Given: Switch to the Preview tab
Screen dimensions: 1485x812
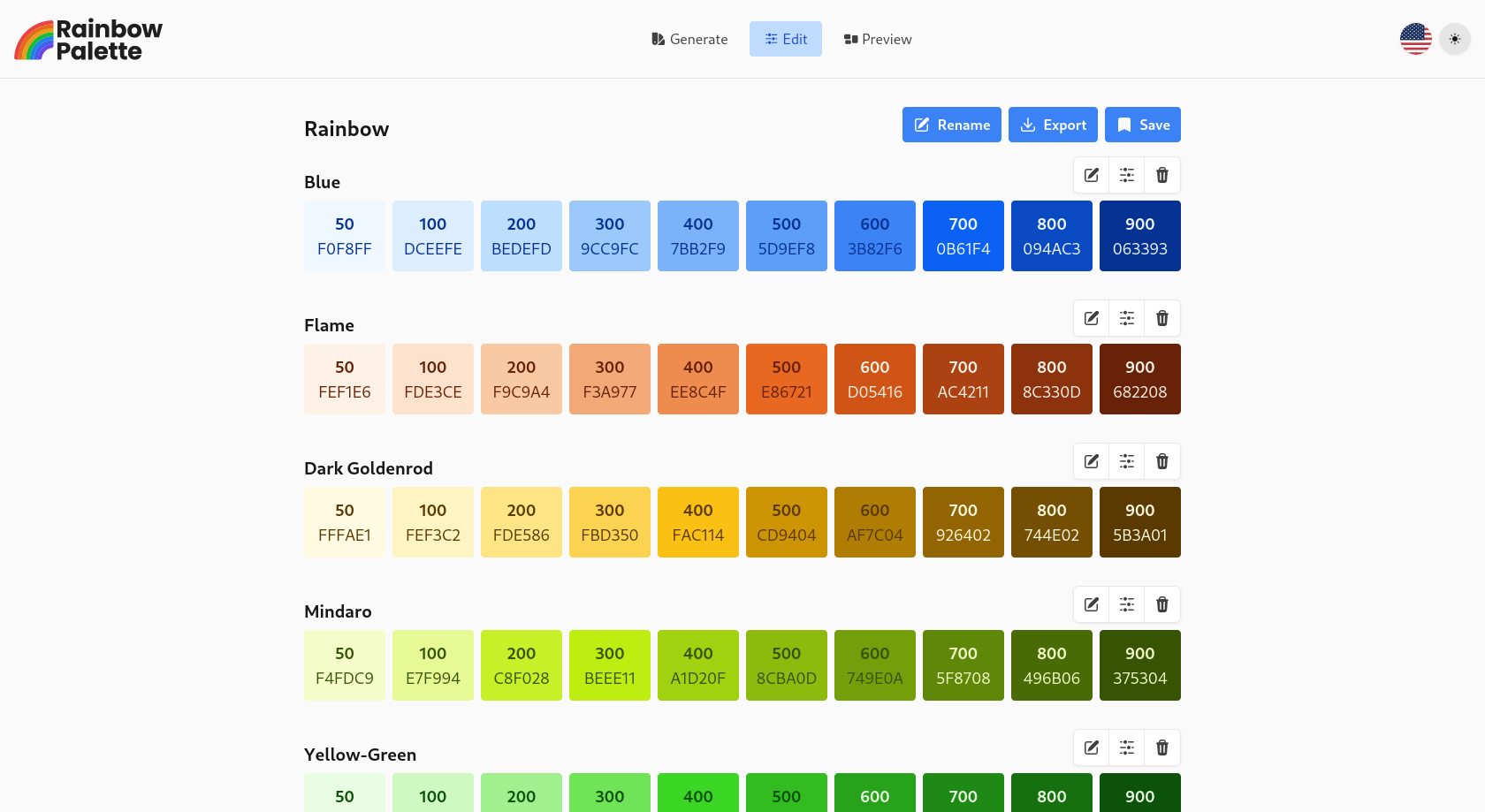Looking at the screenshot, I should click(878, 39).
